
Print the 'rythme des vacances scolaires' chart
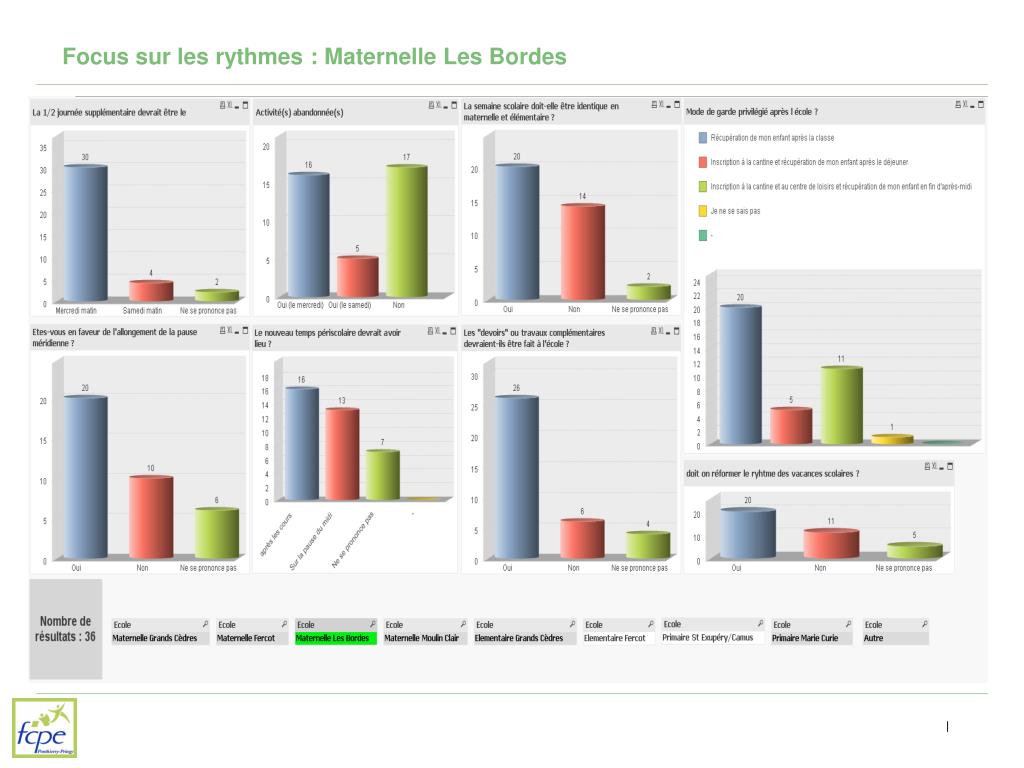(927, 466)
